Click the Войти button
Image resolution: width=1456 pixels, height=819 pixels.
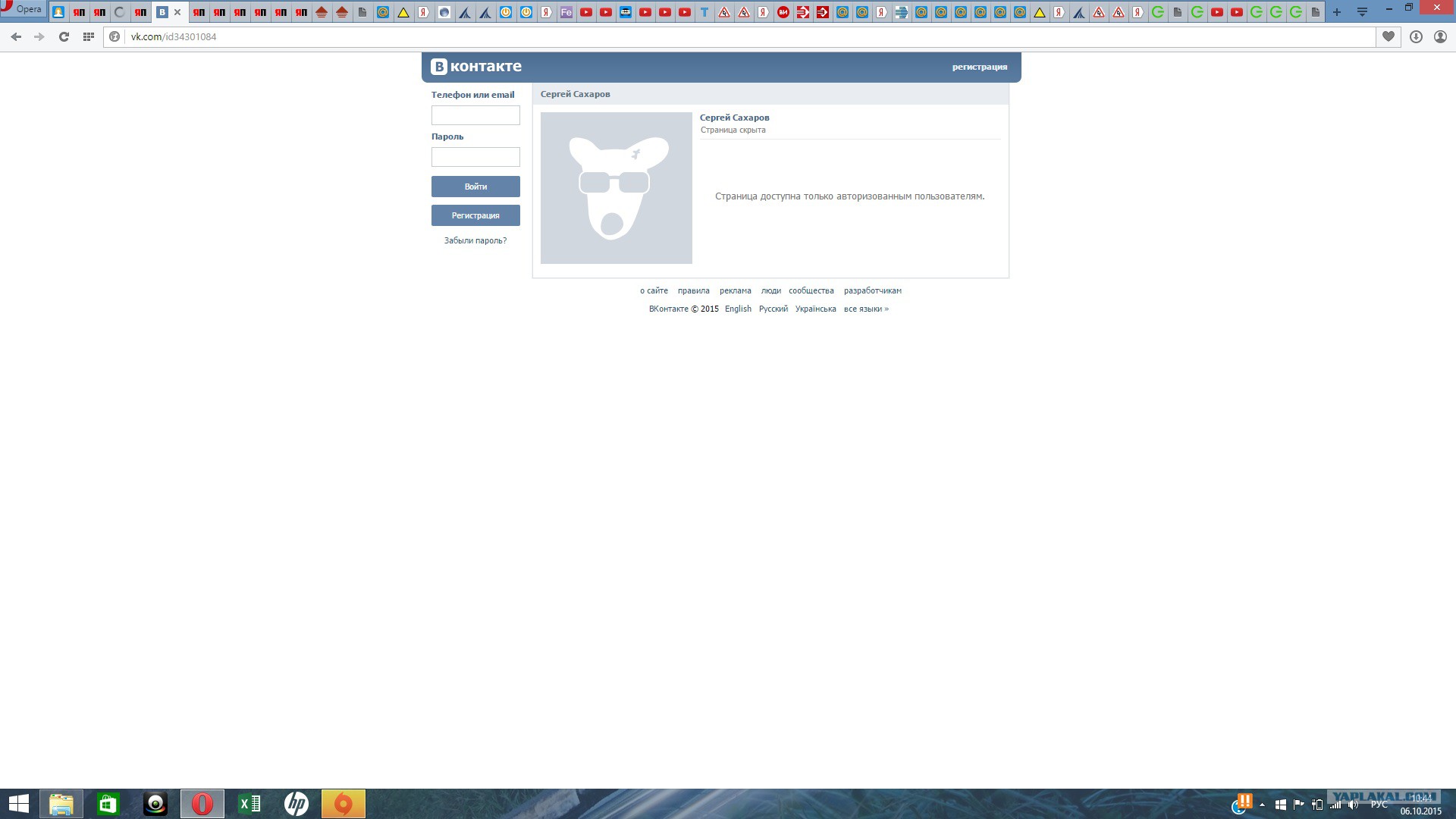475,187
